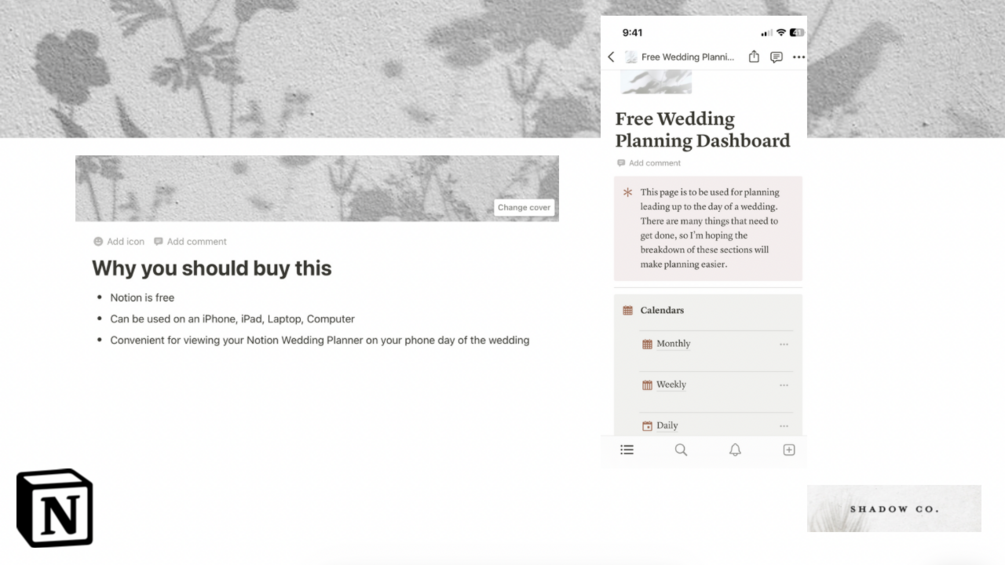This screenshot has width=1005, height=565.
Task: Click Add icon above the page title
Action: [119, 242]
